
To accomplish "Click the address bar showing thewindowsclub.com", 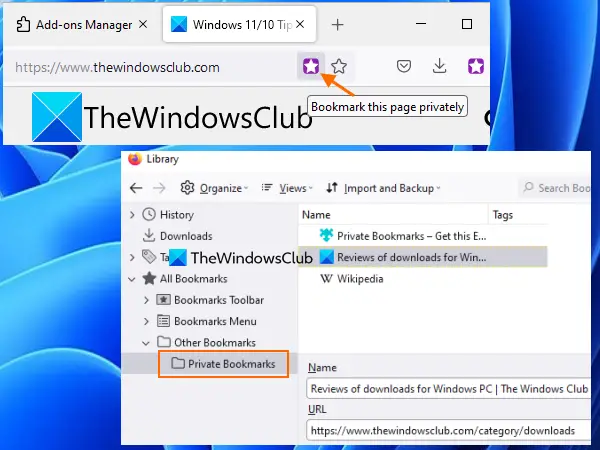I will click(x=153, y=67).
